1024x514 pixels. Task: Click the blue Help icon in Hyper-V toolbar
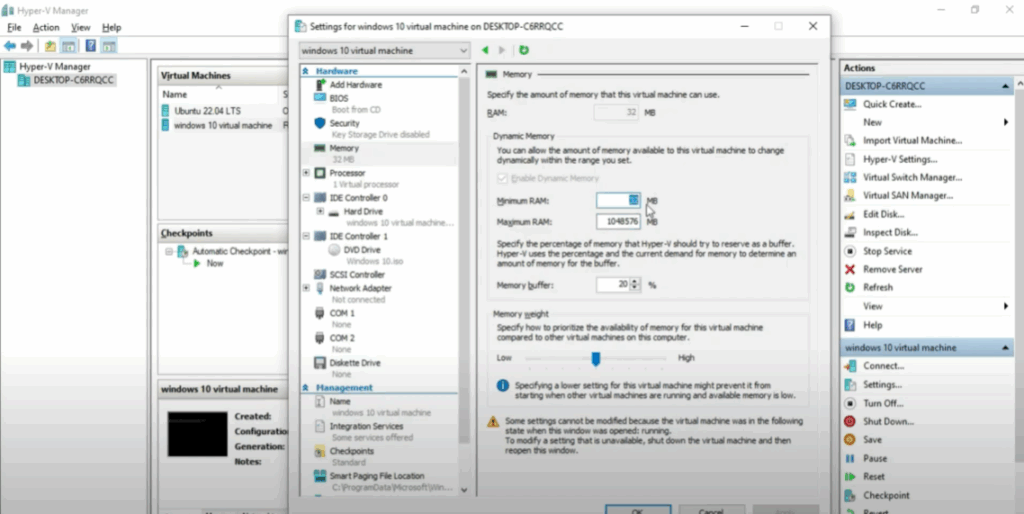(x=91, y=46)
